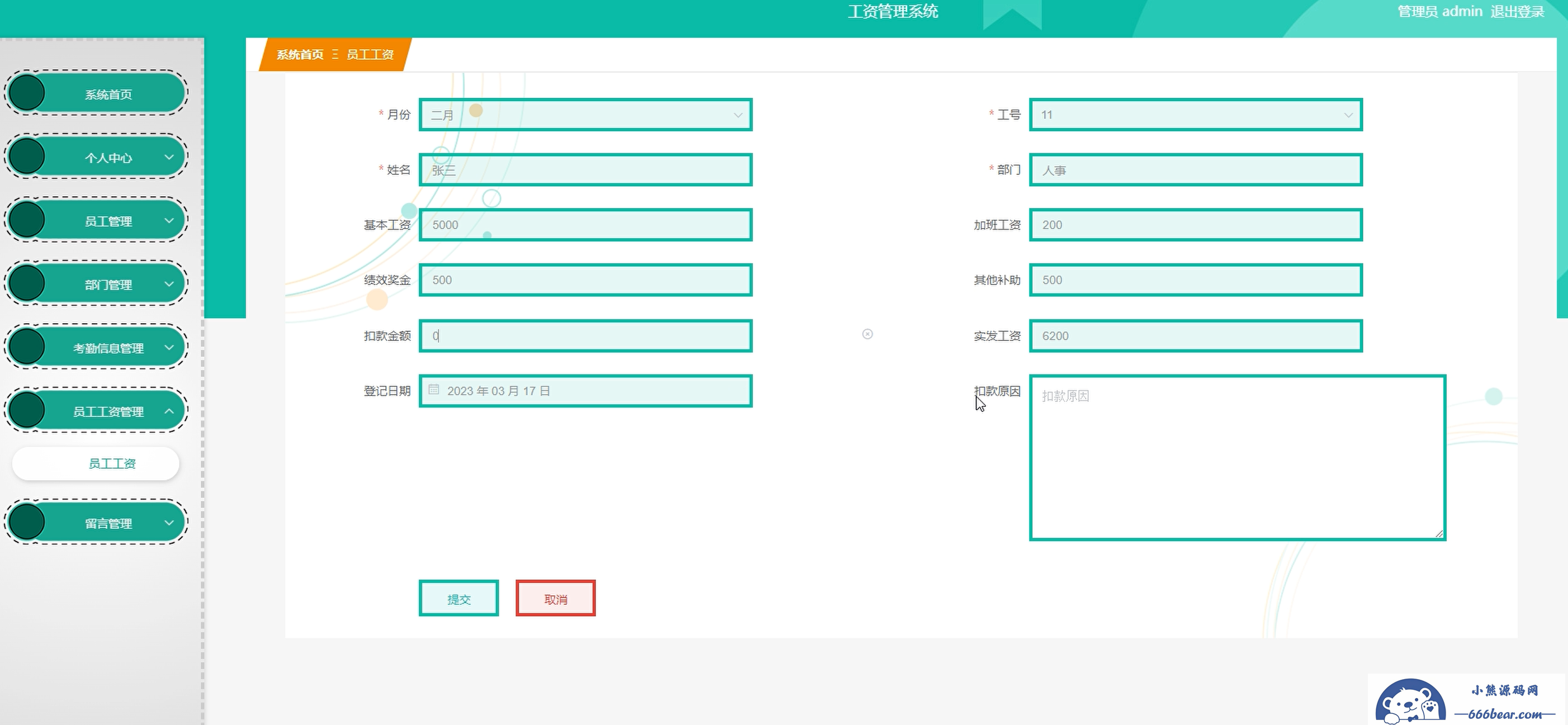Click the dark circle icon on 员工工资管理
The width and height of the screenshot is (1568, 725).
click(x=27, y=410)
